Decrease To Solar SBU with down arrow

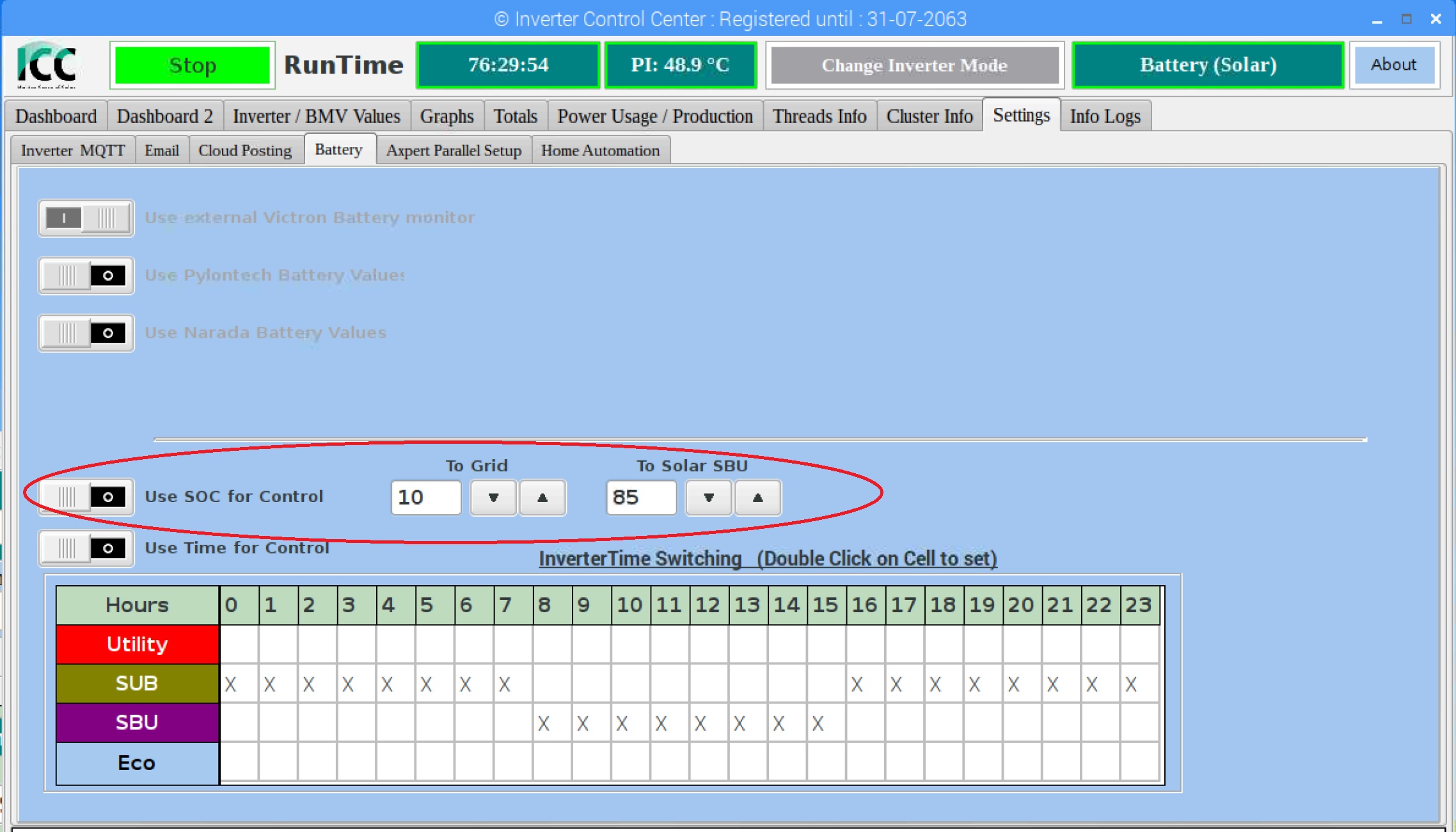point(708,498)
